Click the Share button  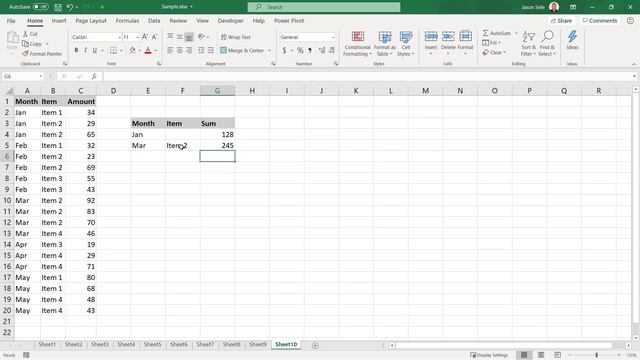click(x=561, y=20)
